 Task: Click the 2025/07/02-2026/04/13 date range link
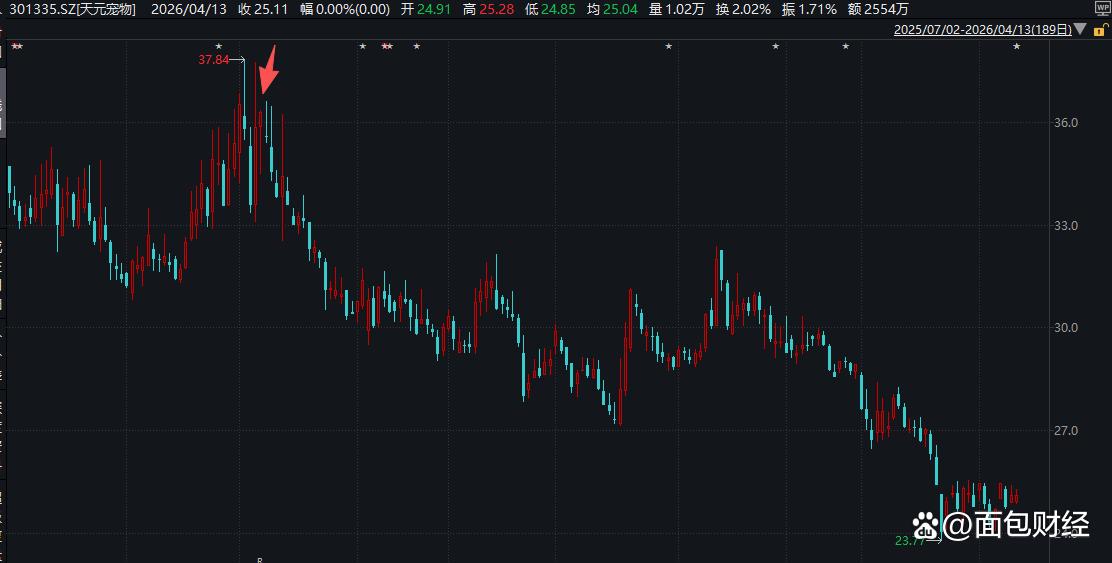(983, 29)
